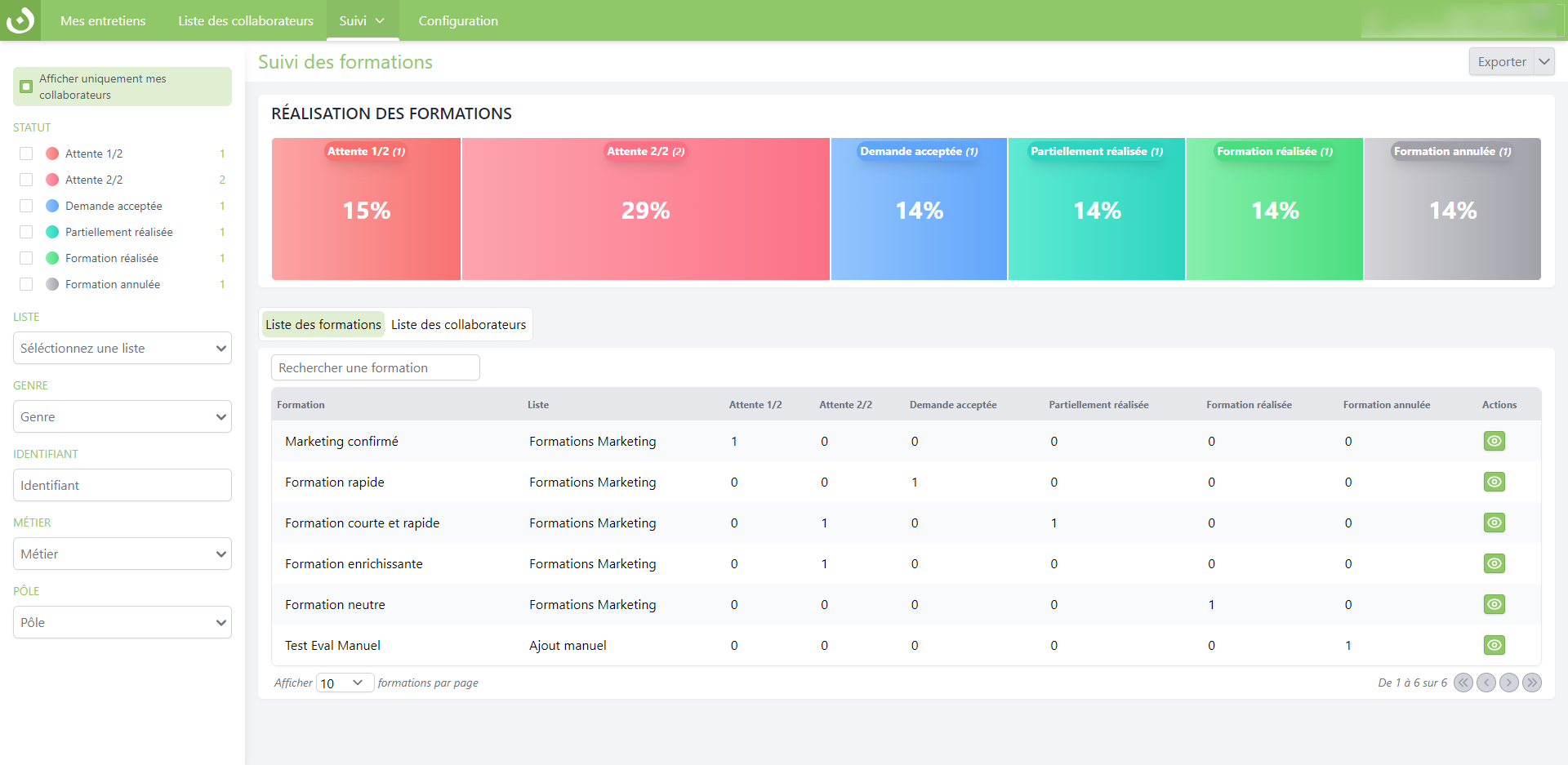Open the Configuration menu item
The width and height of the screenshot is (1568, 765).
pyautogui.click(x=457, y=20)
